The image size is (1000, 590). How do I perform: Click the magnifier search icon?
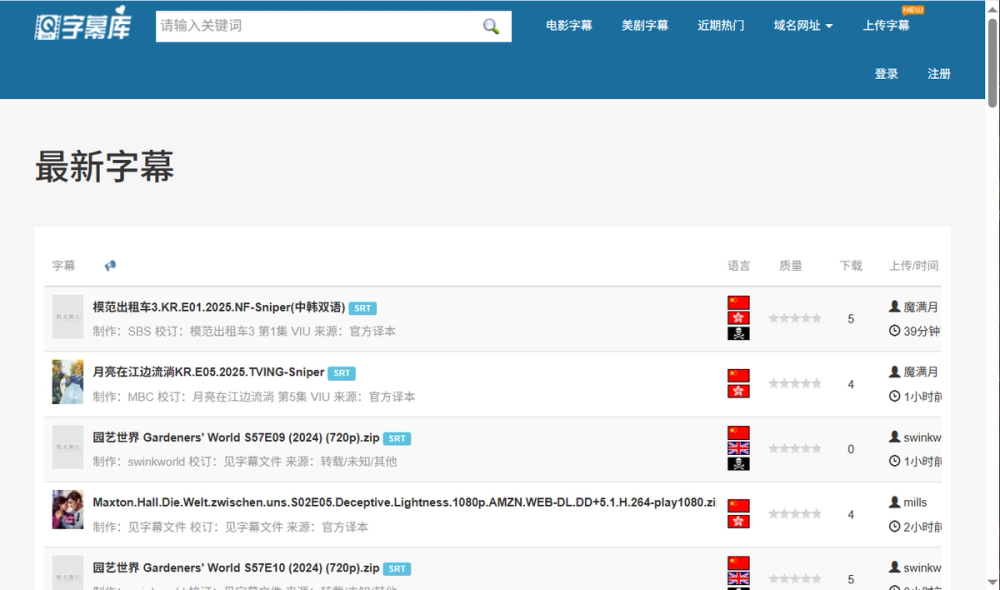[x=490, y=26]
